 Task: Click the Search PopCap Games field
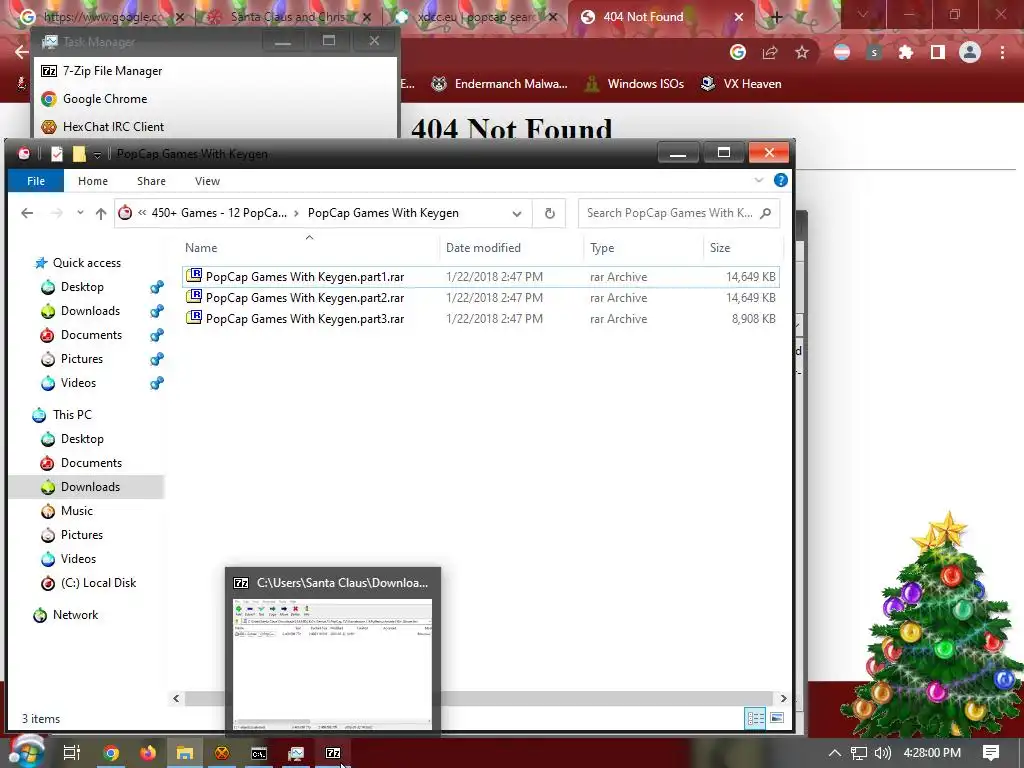(x=679, y=213)
